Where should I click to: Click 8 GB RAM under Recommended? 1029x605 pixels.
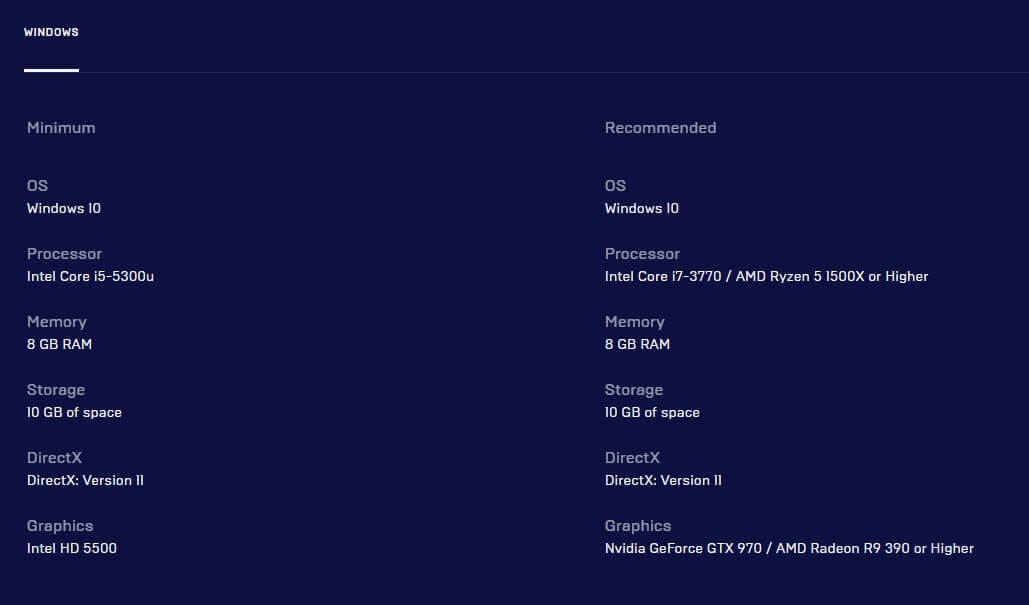tap(637, 344)
